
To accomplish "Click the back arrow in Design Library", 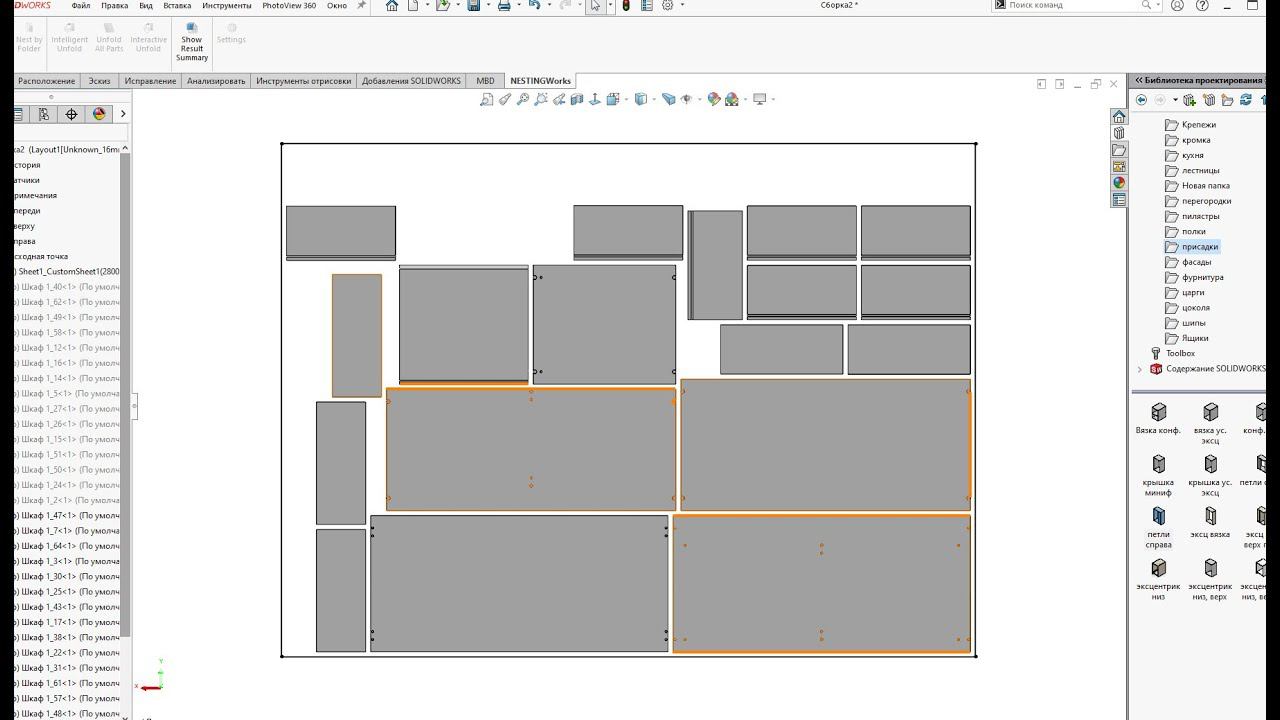I will 1141,100.
